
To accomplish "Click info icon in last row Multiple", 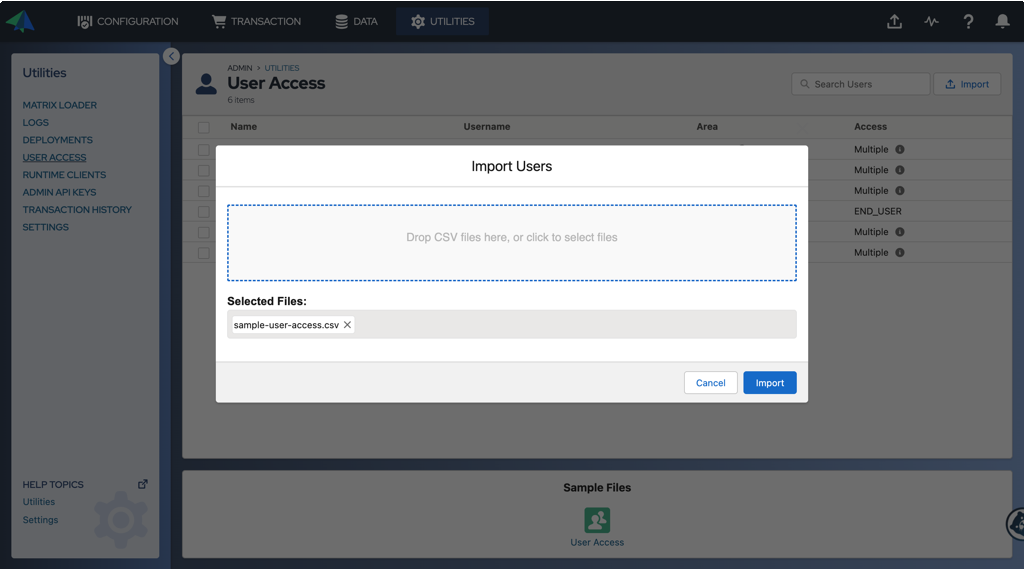I will [x=899, y=253].
